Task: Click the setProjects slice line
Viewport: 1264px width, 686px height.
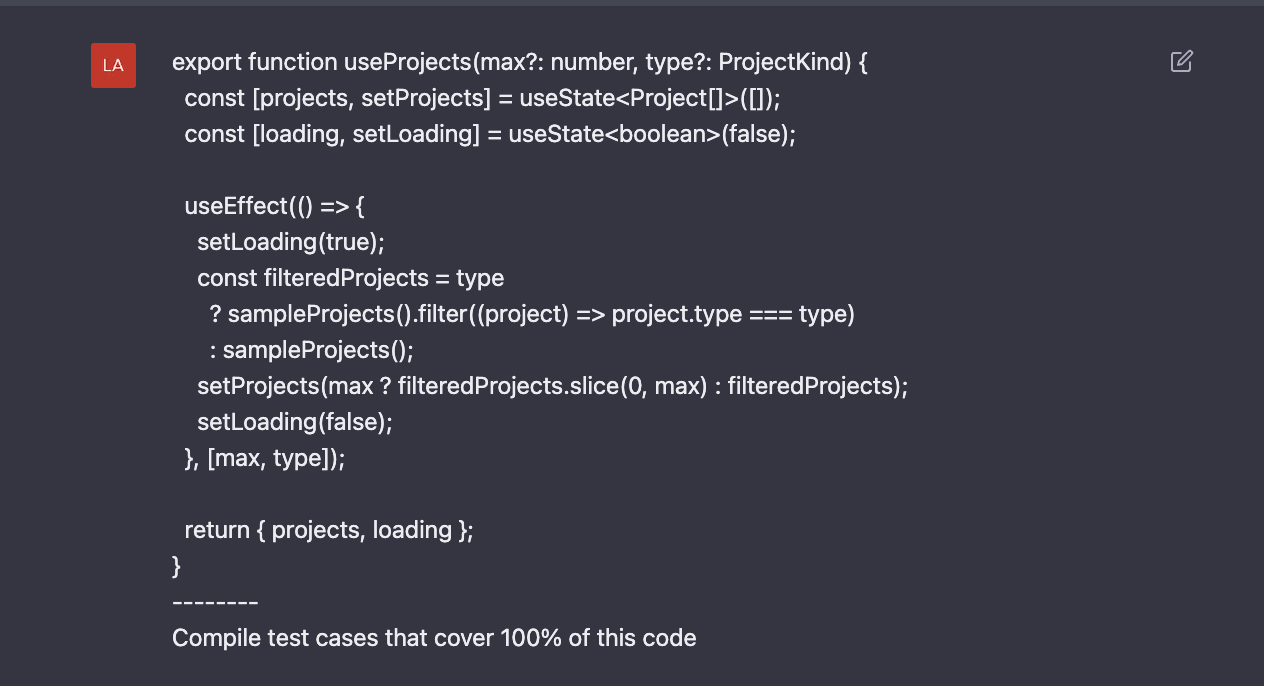Action: pyautogui.click(x=552, y=386)
